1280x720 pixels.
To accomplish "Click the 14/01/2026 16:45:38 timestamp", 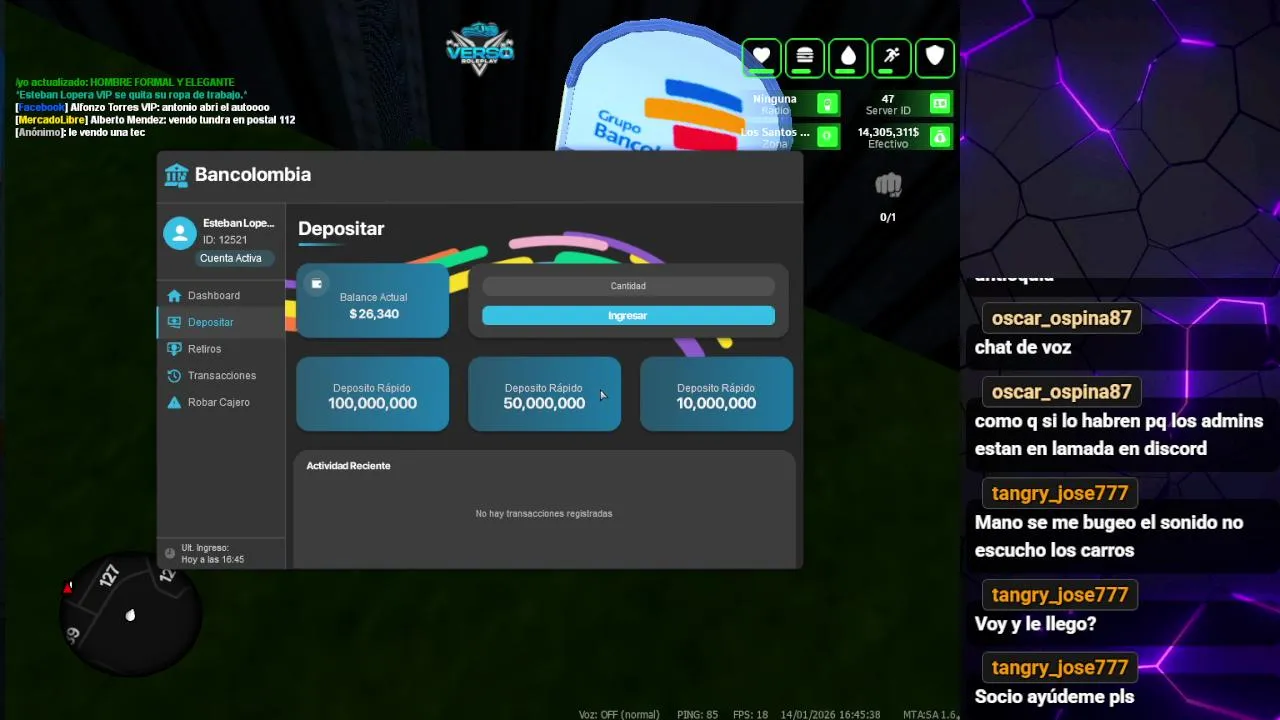I will coord(830,715).
